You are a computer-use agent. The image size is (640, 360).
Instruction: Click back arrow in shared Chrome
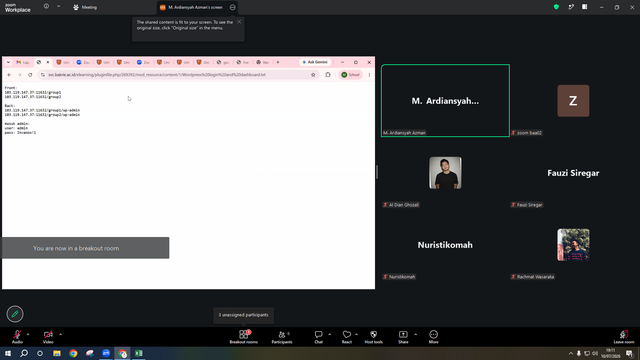point(9,75)
